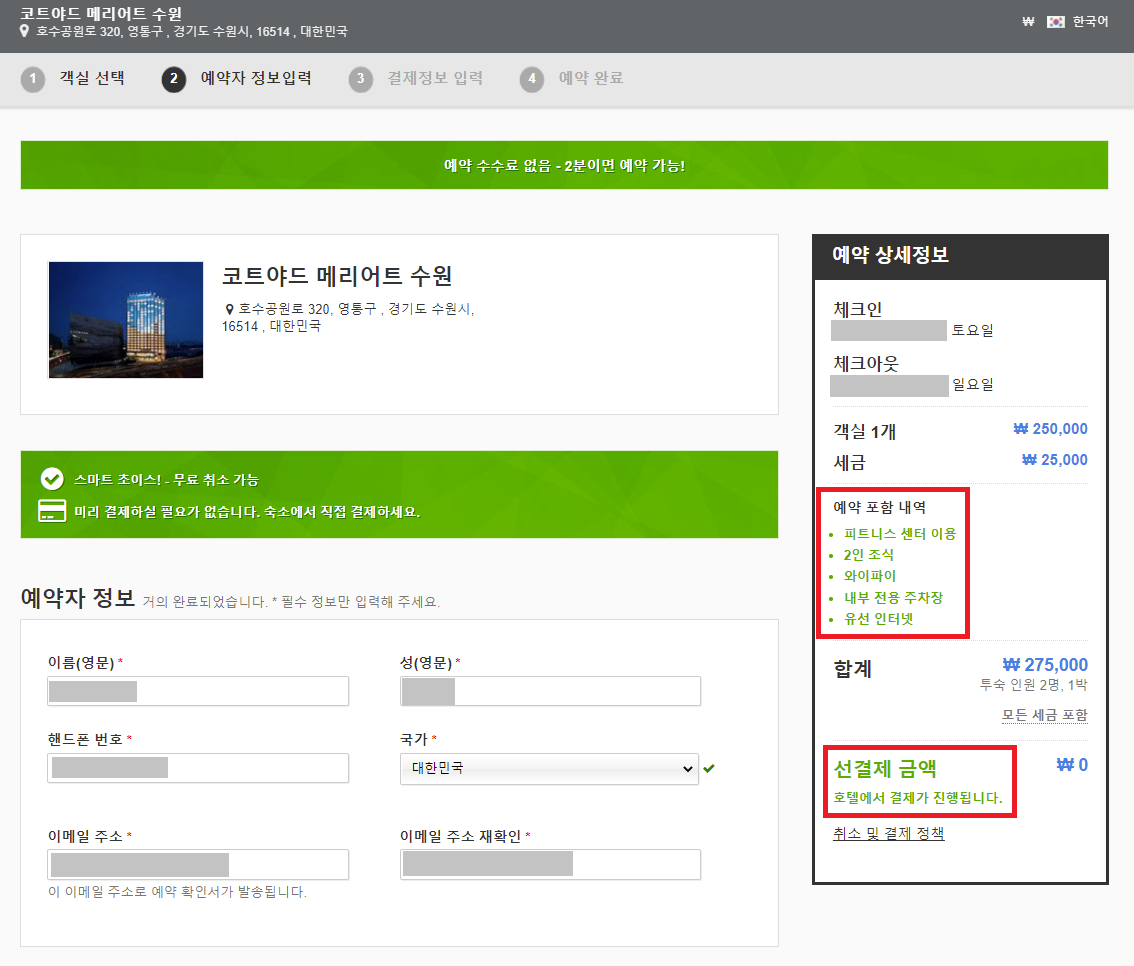
Task: Select 예약 완료 step
Action: (x=591, y=78)
